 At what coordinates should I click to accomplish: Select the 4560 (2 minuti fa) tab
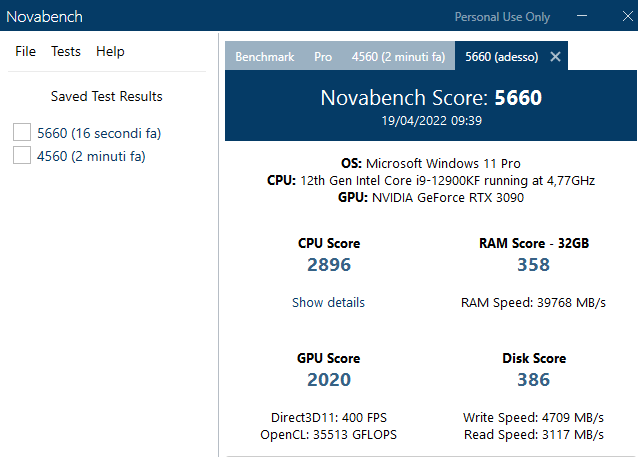point(398,57)
